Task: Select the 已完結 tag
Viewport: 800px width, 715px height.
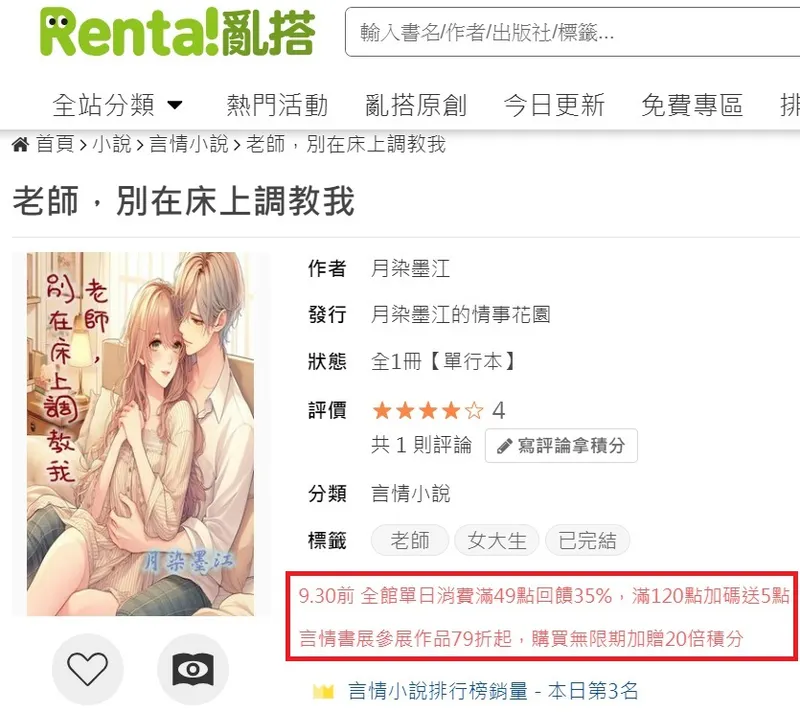Action: pos(587,540)
